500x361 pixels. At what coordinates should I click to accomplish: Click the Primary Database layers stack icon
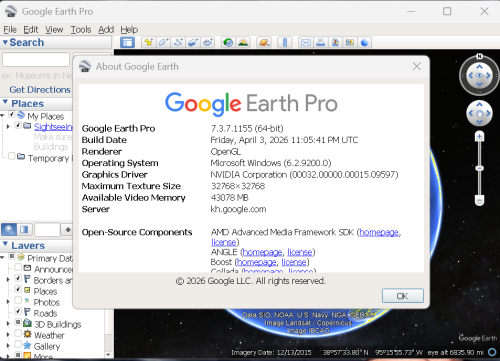click(x=21, y=257)
